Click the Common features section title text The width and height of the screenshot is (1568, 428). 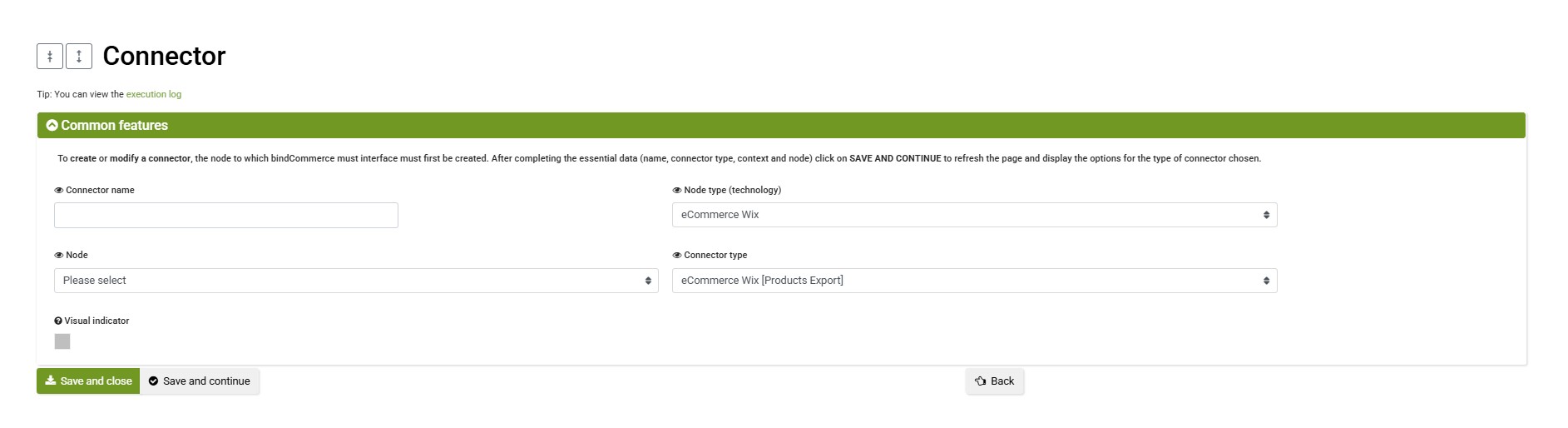click(115, 125)
